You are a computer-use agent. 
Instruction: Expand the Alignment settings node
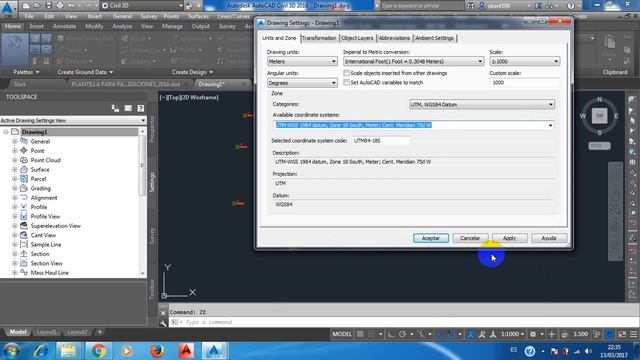pyautogui.click(x=15, y=198)
